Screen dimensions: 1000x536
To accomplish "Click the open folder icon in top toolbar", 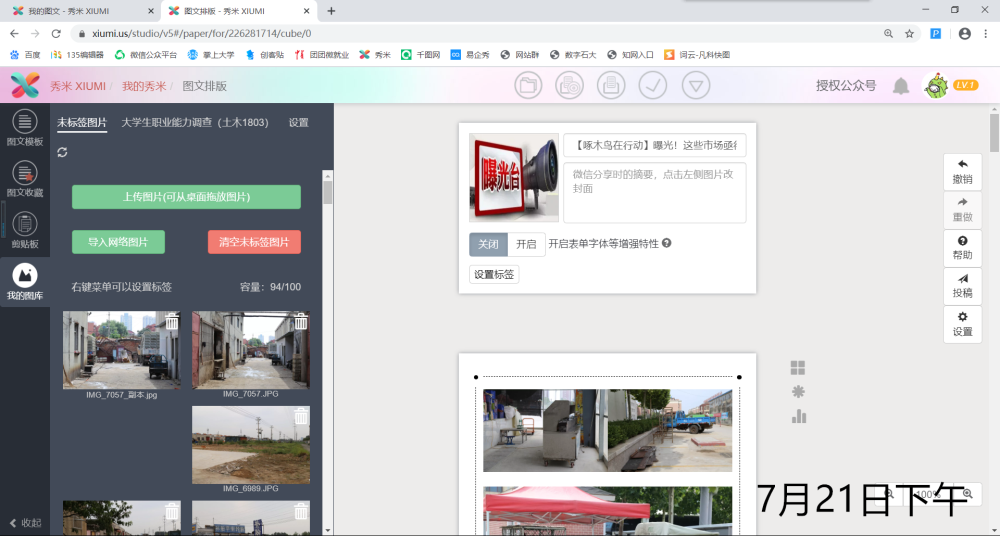I will pos(528,86).
